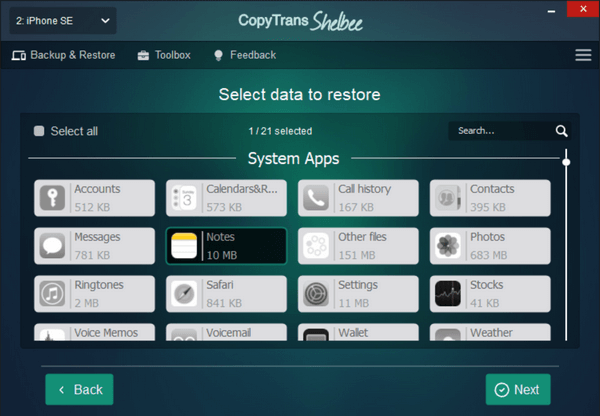Viewport: 600px width, 416px height.
Task: Open the hamburger menu icon
Action: click(583, 55)
